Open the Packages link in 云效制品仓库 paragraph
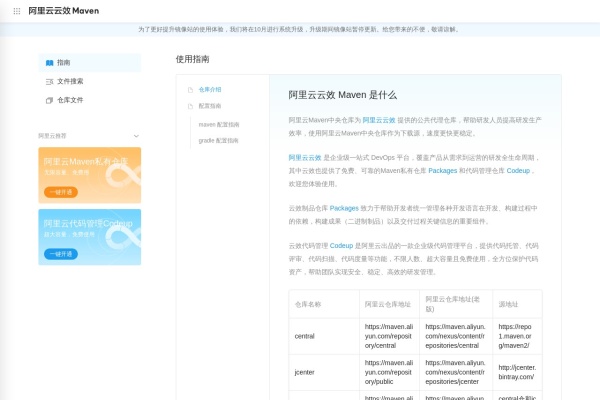600x400 pixels. [x=344, y=208]
